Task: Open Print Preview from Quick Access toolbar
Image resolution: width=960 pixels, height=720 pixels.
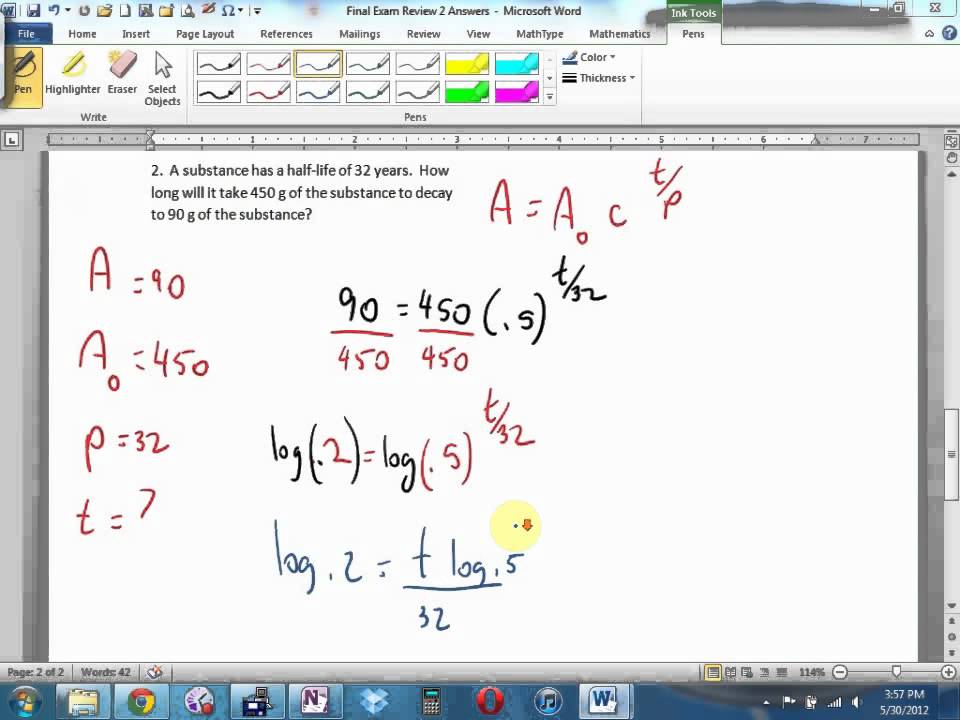Action: tap(189, 10)
